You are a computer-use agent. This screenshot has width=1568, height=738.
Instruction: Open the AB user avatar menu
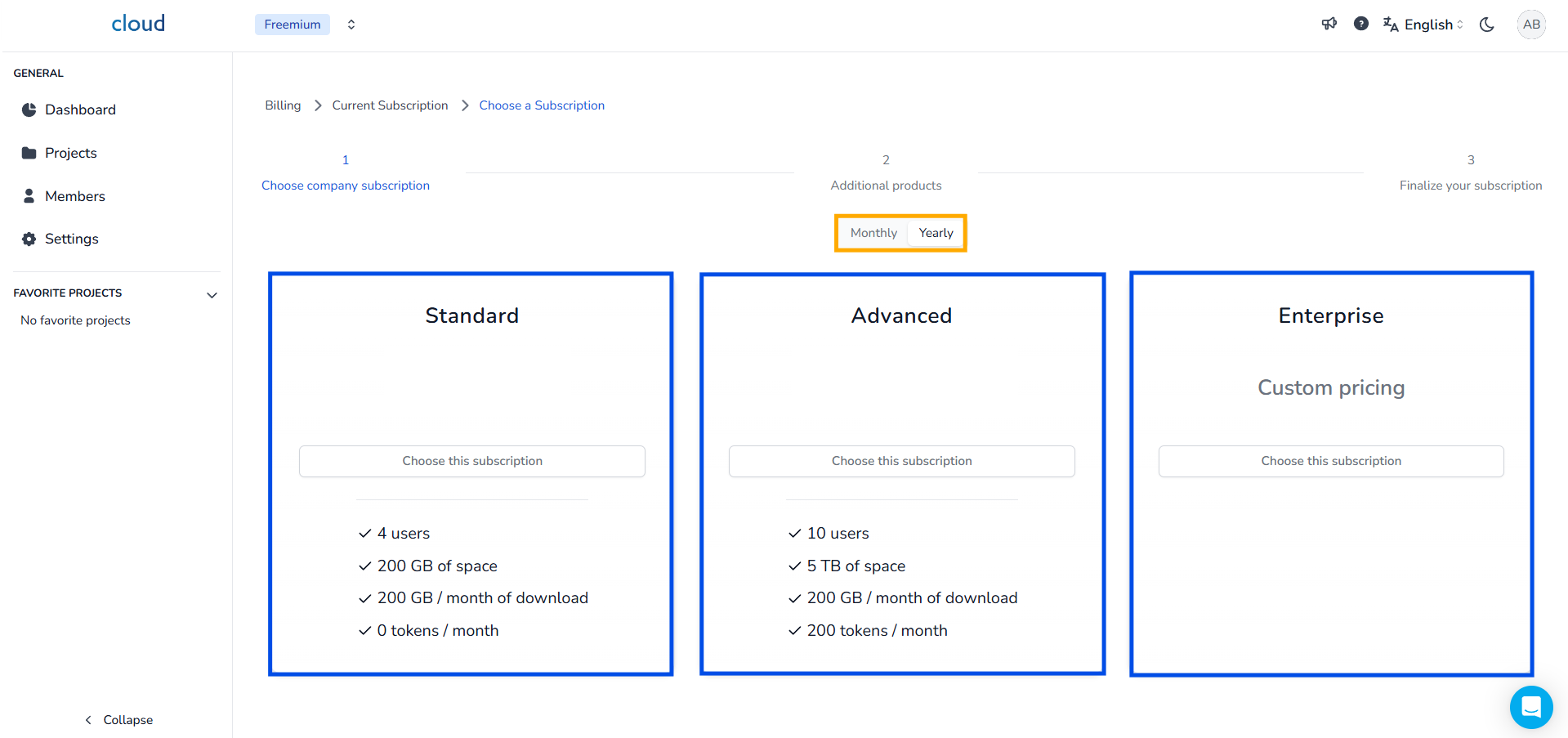coord(1531,25)
